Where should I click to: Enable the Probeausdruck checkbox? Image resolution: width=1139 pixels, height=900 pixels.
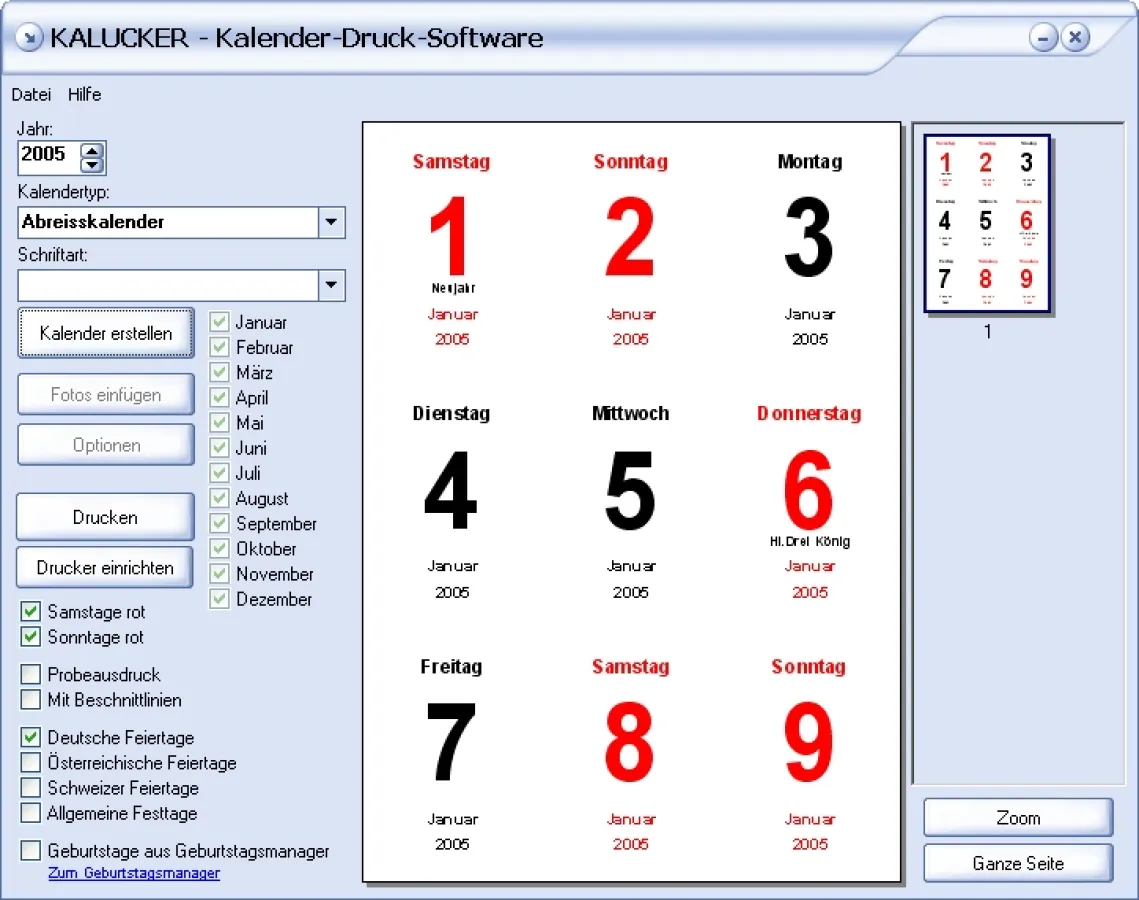pyautogui.click(x=31, y=675)
